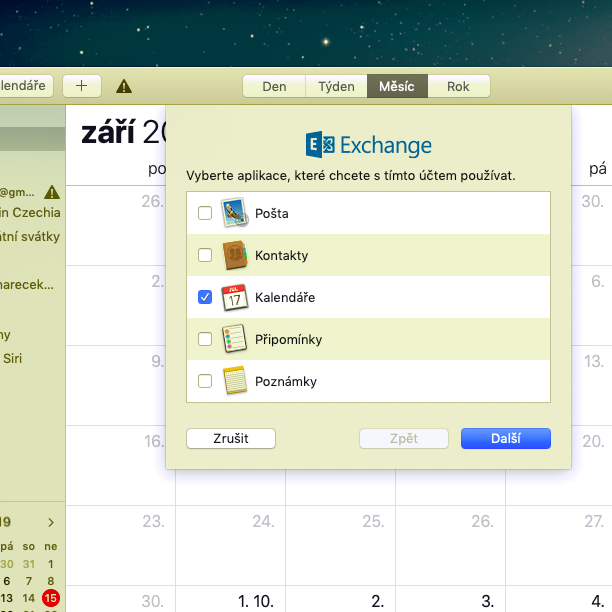This screenshot has width=612, height=612.
Task: Switch to Týden view
Action: point(336,86)
